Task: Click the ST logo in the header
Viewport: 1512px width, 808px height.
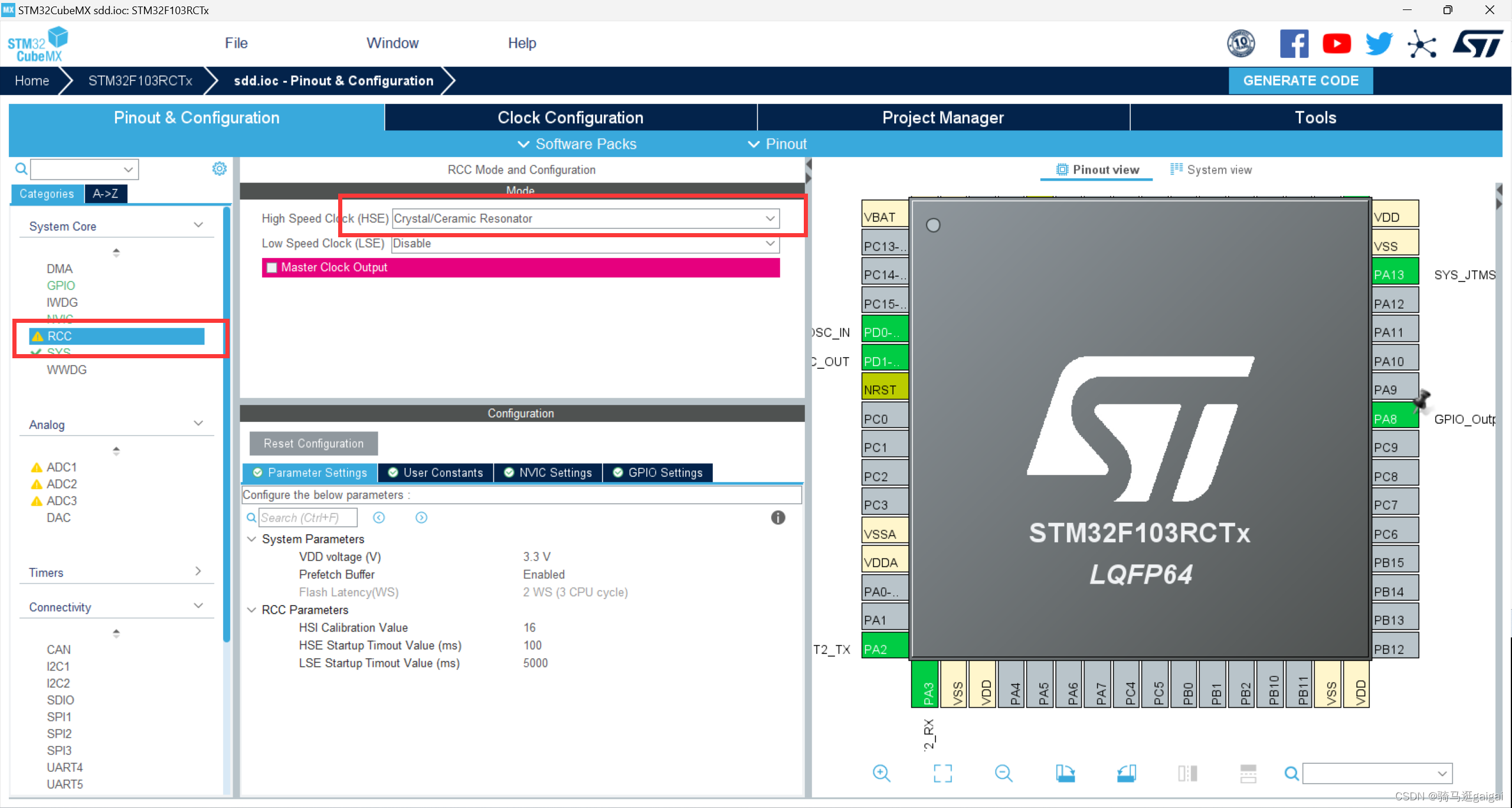Action: click(1478, 43)
